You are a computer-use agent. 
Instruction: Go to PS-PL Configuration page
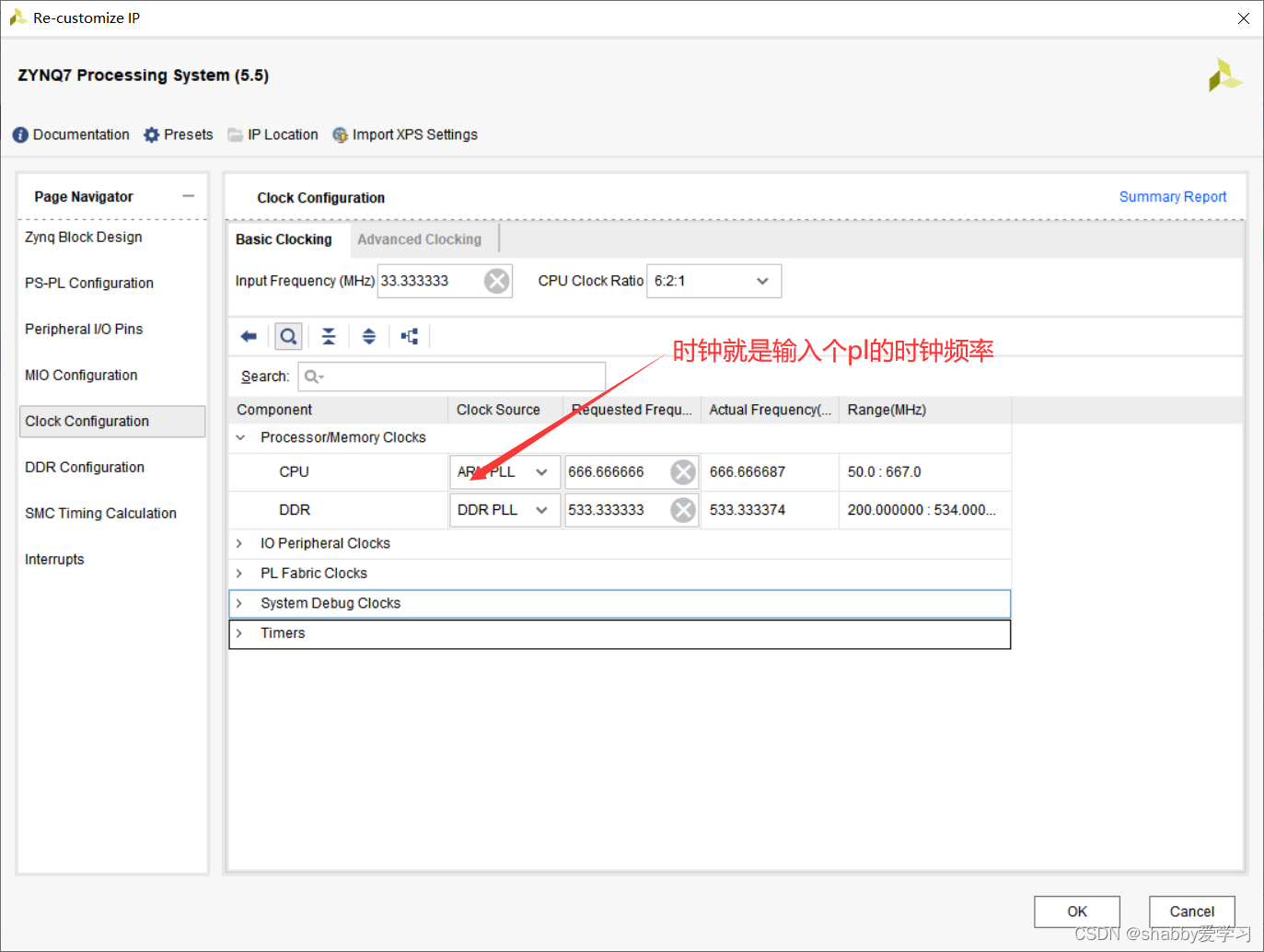89,284
